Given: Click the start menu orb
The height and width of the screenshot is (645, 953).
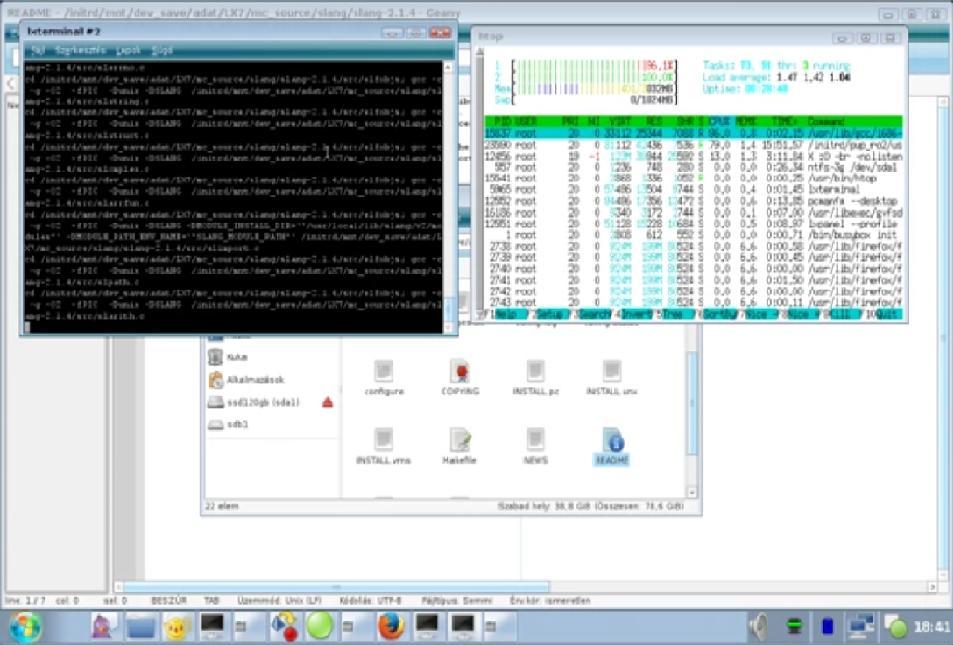Looking at the screenshot, I should (x=26, y=626).
